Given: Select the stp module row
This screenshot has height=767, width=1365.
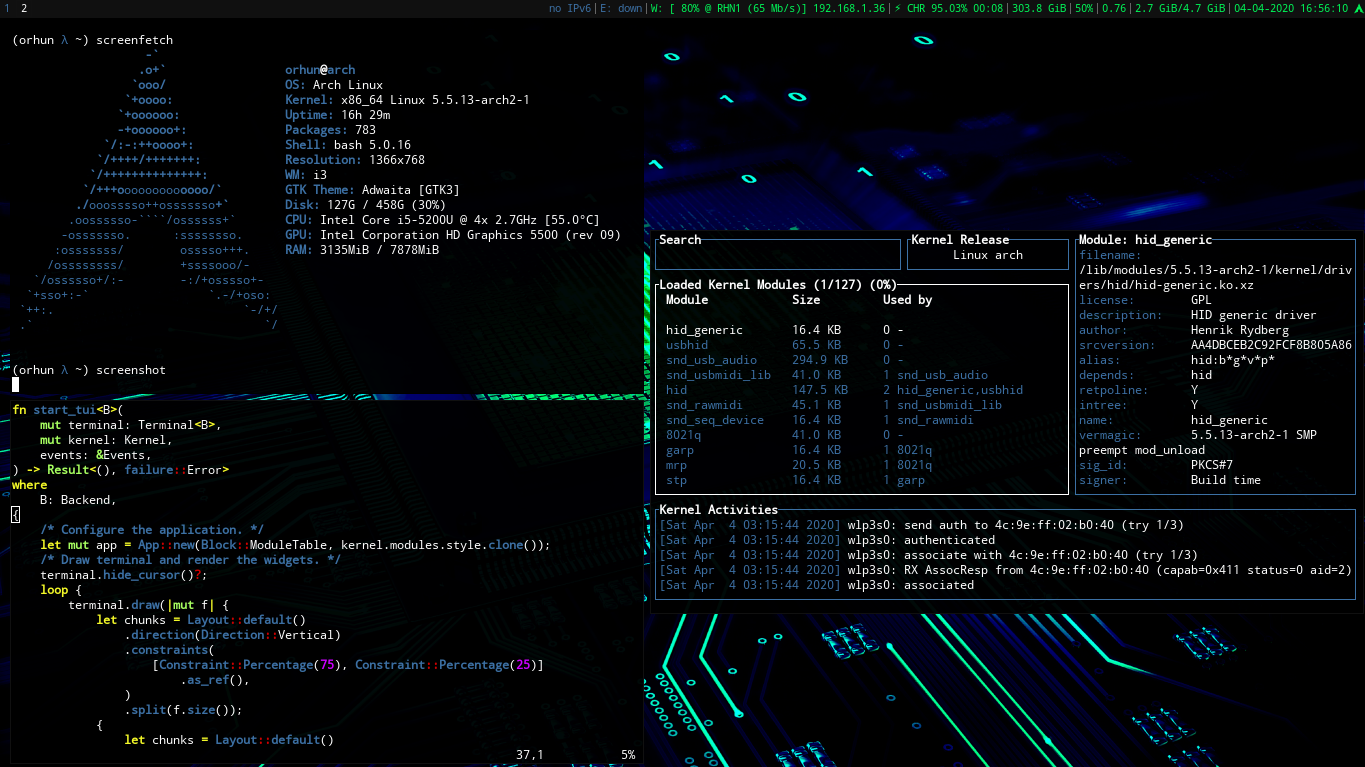Looking at the screenshot, I should click(861, 480).
